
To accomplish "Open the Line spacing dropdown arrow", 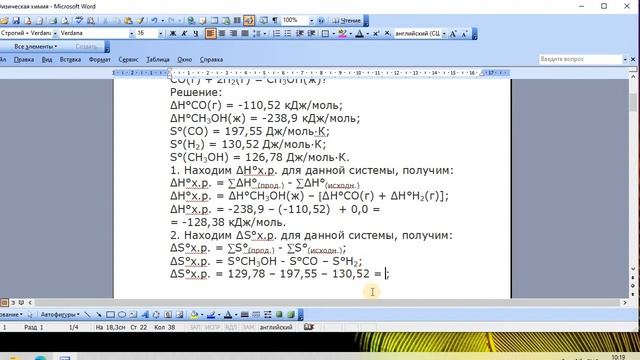I will click(264, 33).
